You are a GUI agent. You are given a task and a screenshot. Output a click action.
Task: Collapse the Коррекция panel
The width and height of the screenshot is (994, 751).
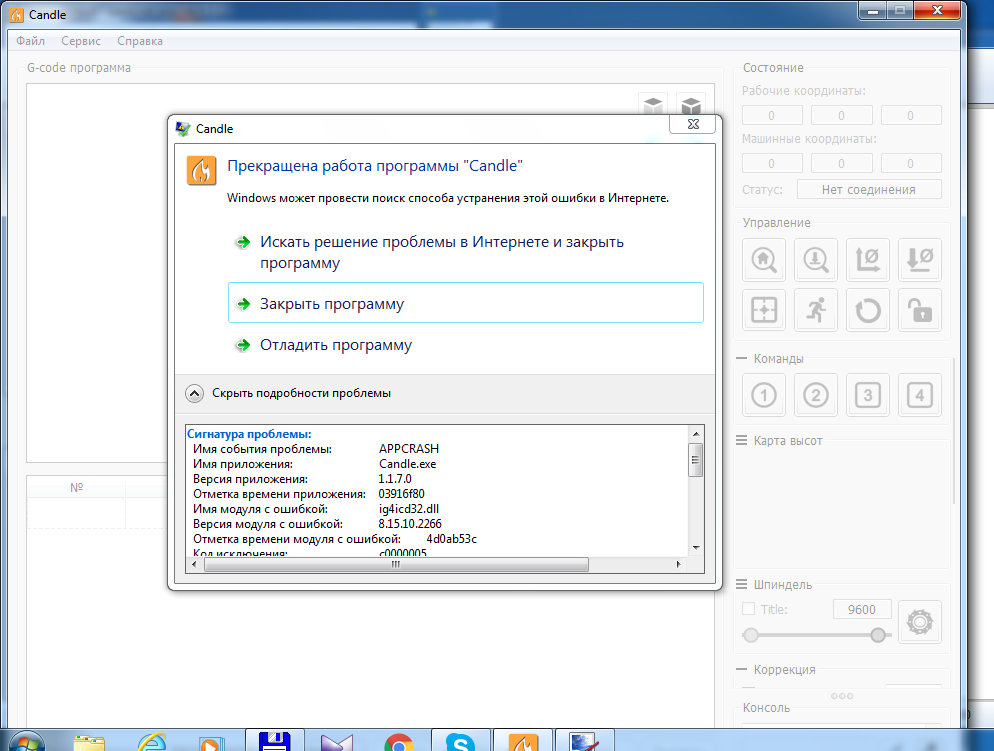(x=741, y=669)
